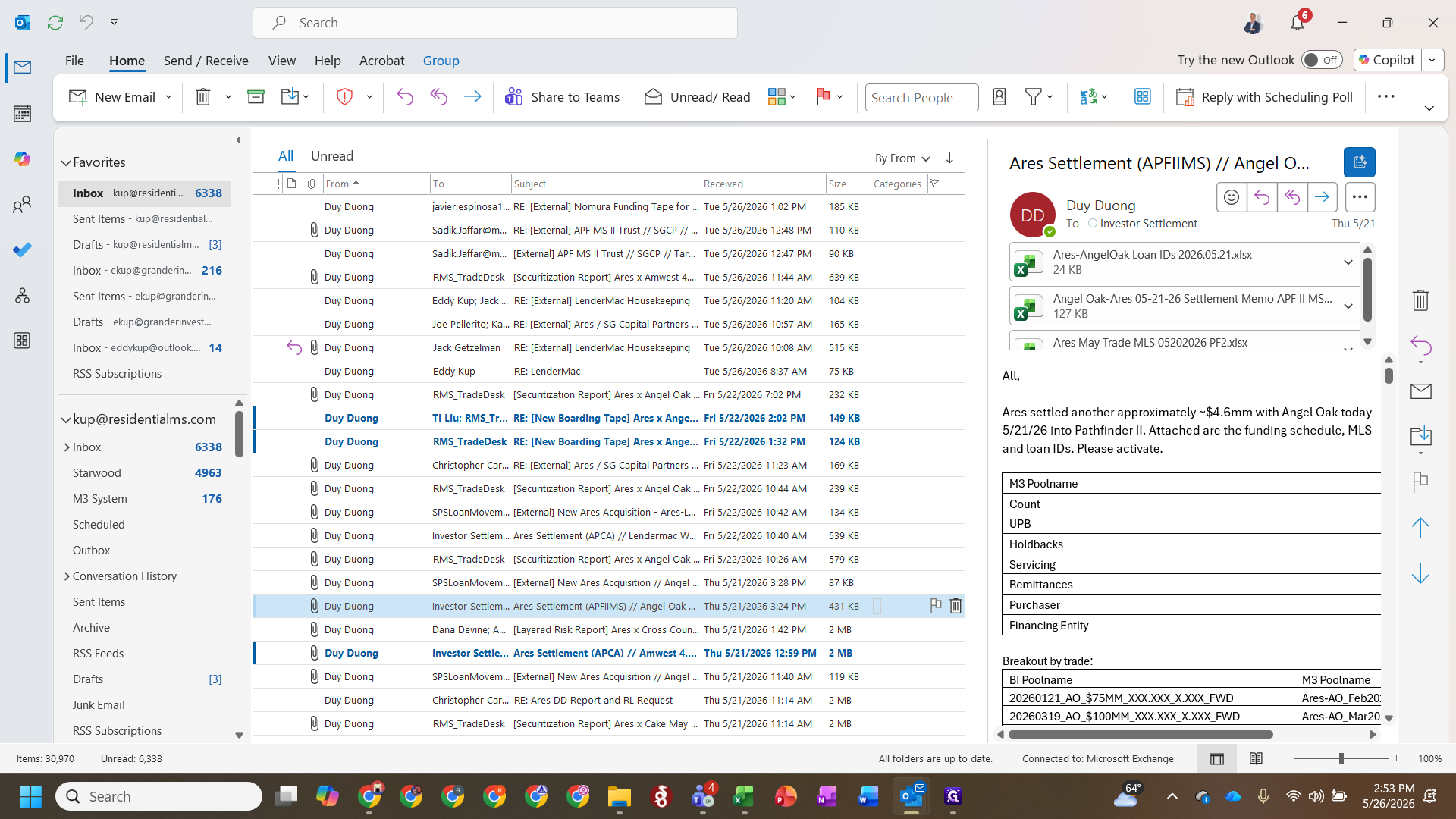Image resolution: width=1456 pixels, height=819 pixels.
Task: Open the Address Book icon
Action: [999, 97]
